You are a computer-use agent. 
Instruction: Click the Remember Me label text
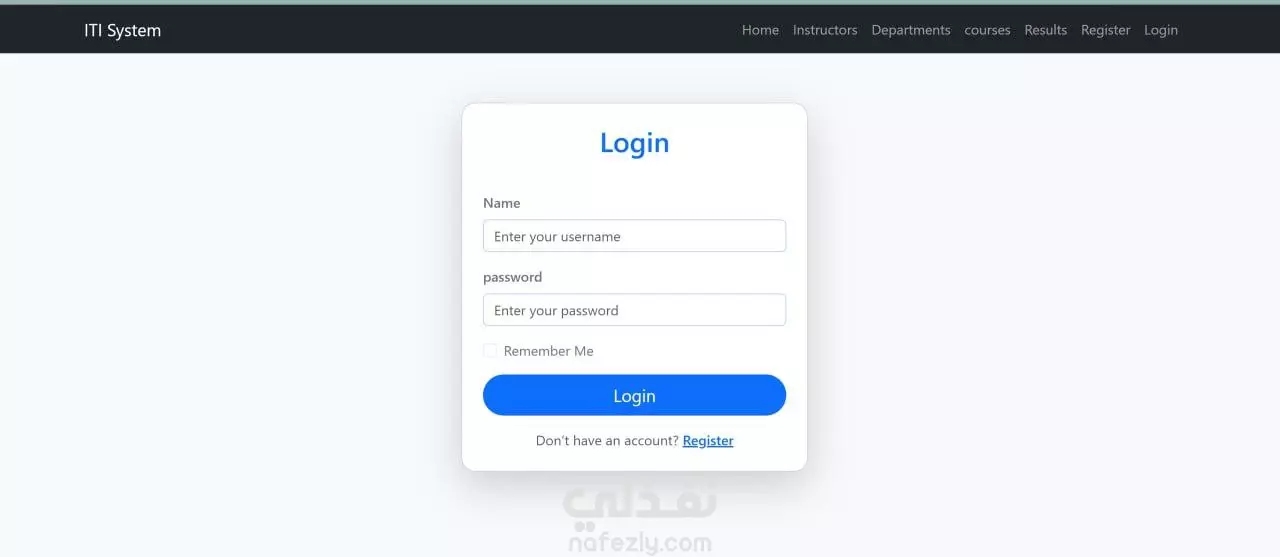[548, 351]
